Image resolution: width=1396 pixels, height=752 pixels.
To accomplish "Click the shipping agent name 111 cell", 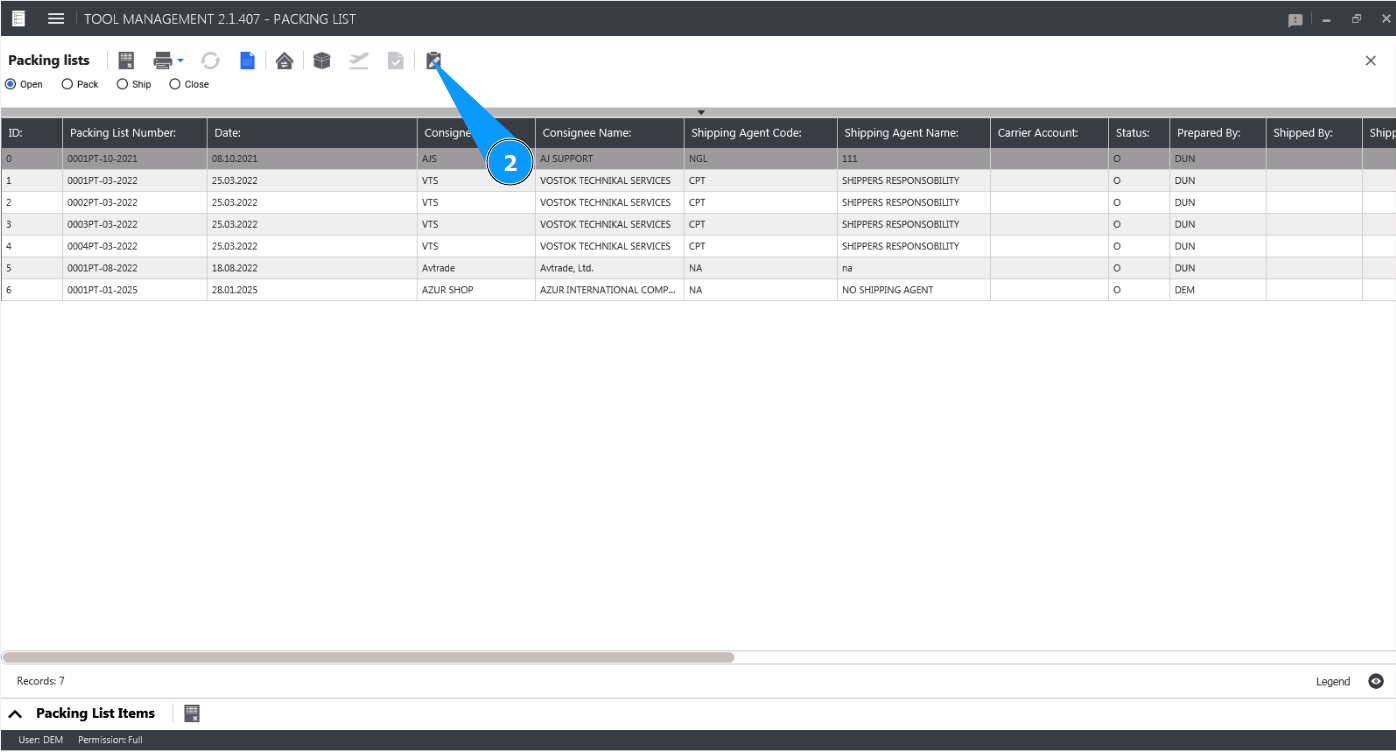I will pyautogui.click(x=914, y=159).
